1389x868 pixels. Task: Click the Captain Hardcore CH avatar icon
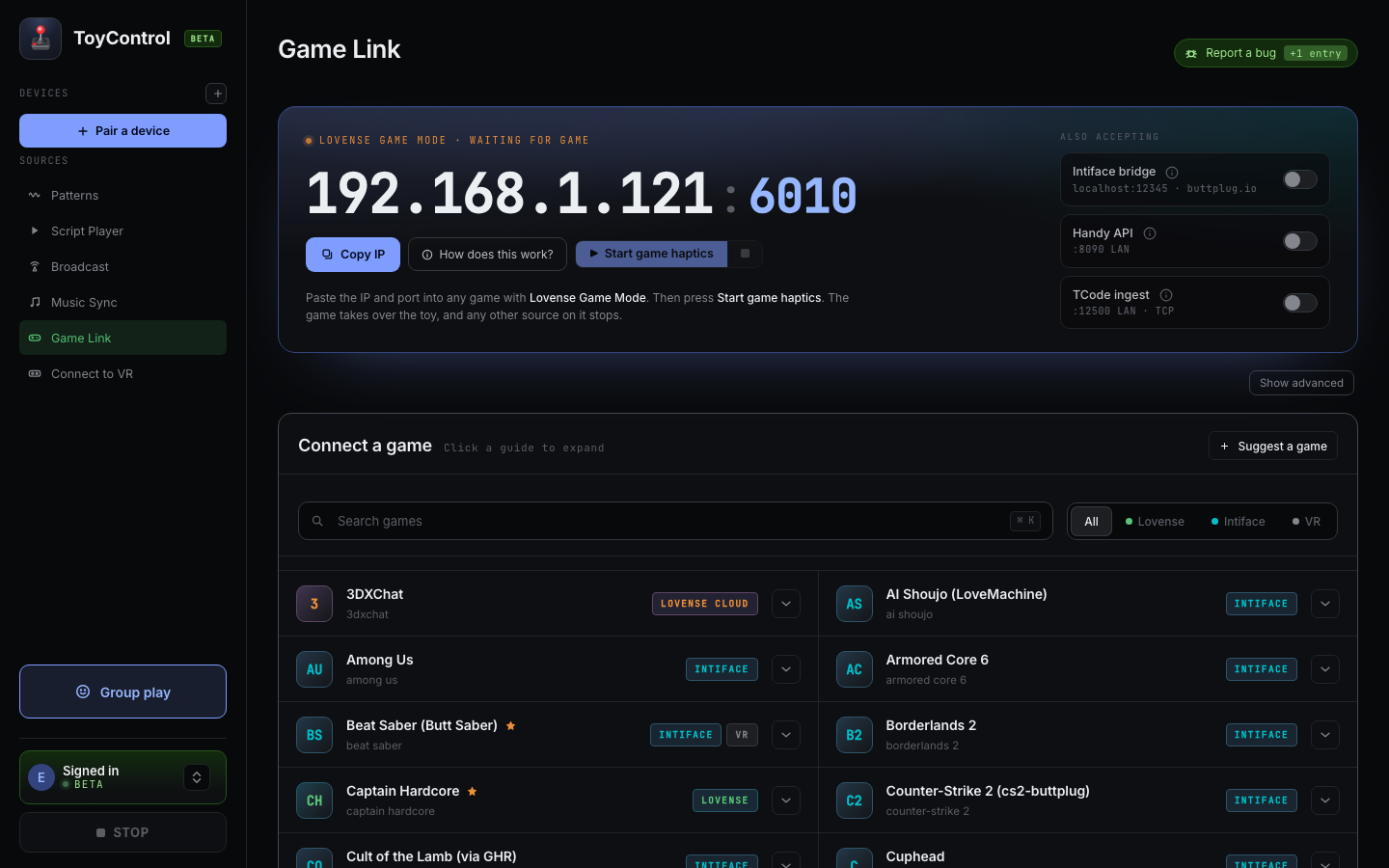(x=314, y=800)
